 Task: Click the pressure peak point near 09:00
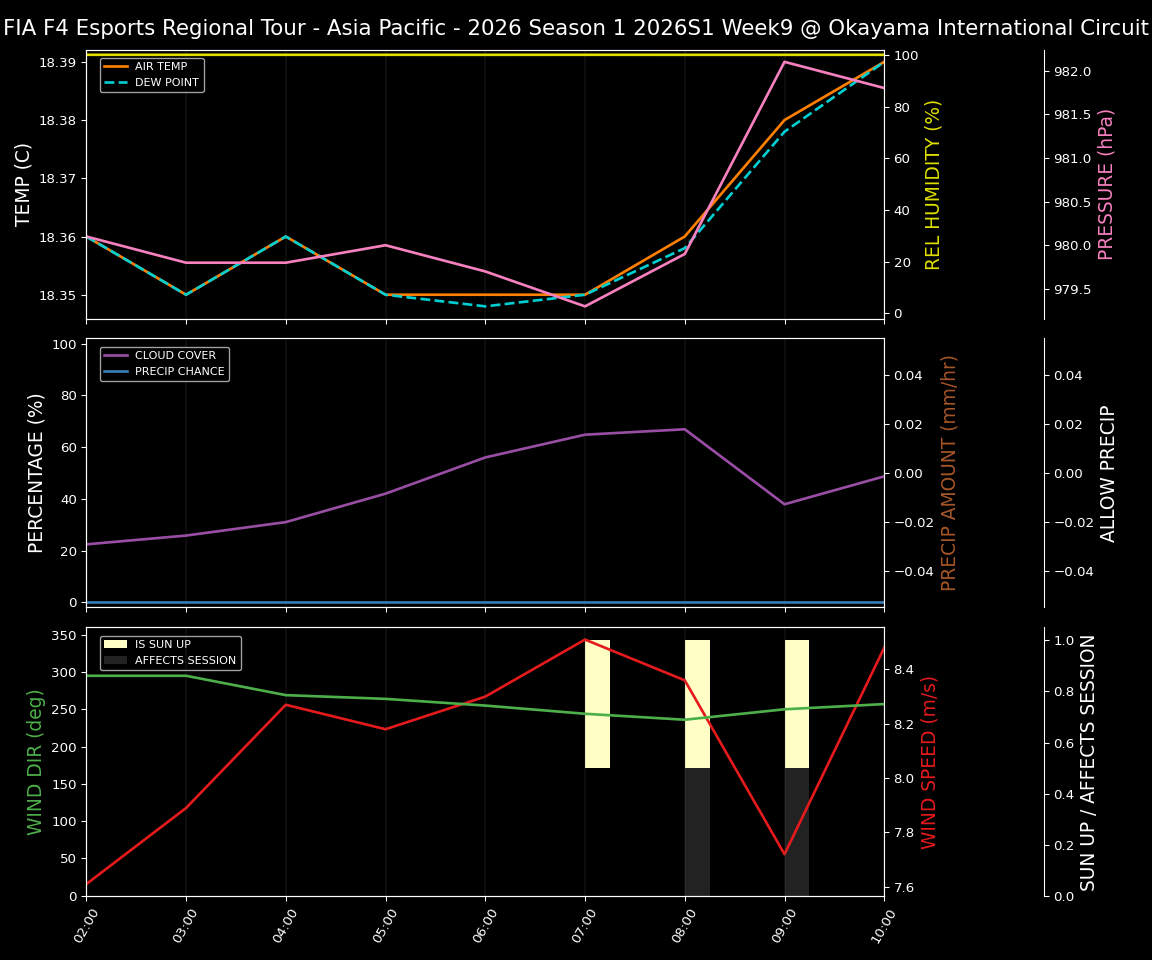point(783,62)
